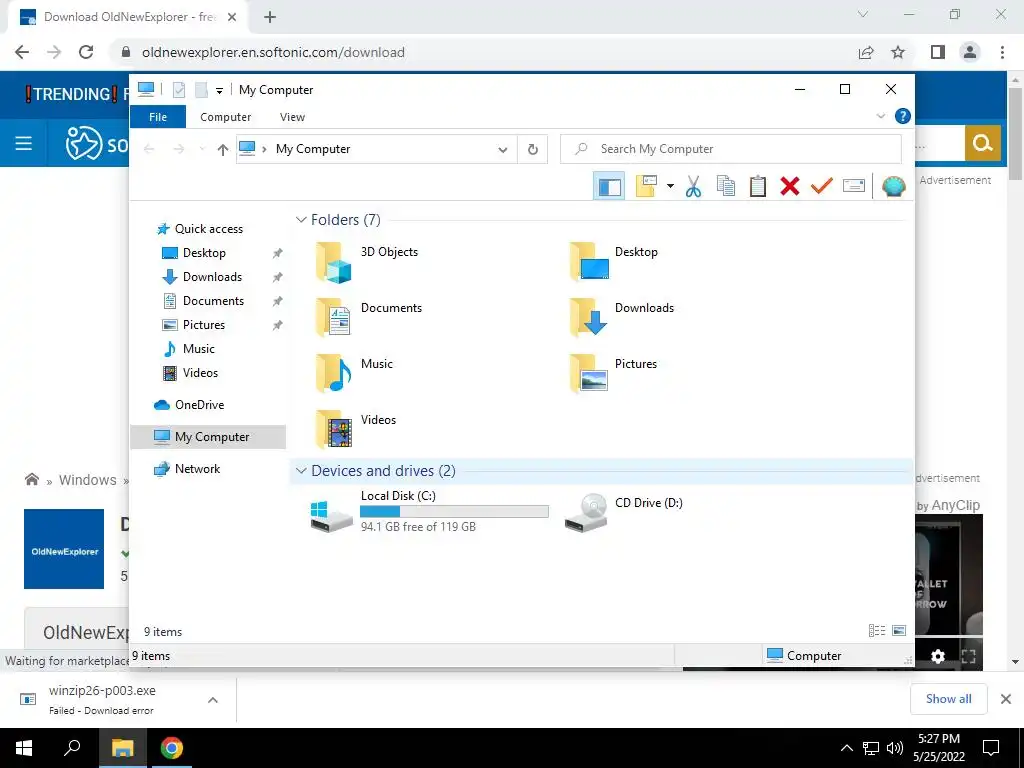
Task: Open Chrome's three-dot menu
Action: pyautogui.click(x=1002, y=52)
